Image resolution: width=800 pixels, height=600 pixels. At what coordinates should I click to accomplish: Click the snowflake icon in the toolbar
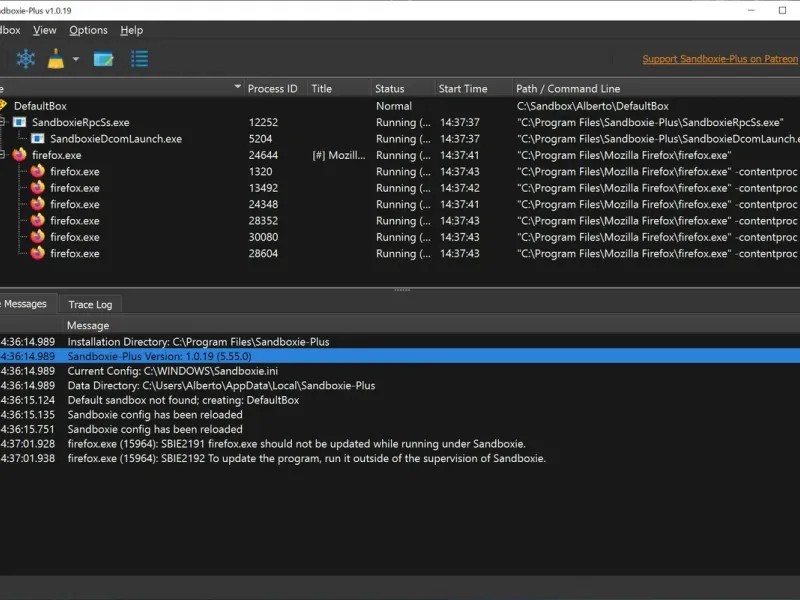(x=26, y=59)
